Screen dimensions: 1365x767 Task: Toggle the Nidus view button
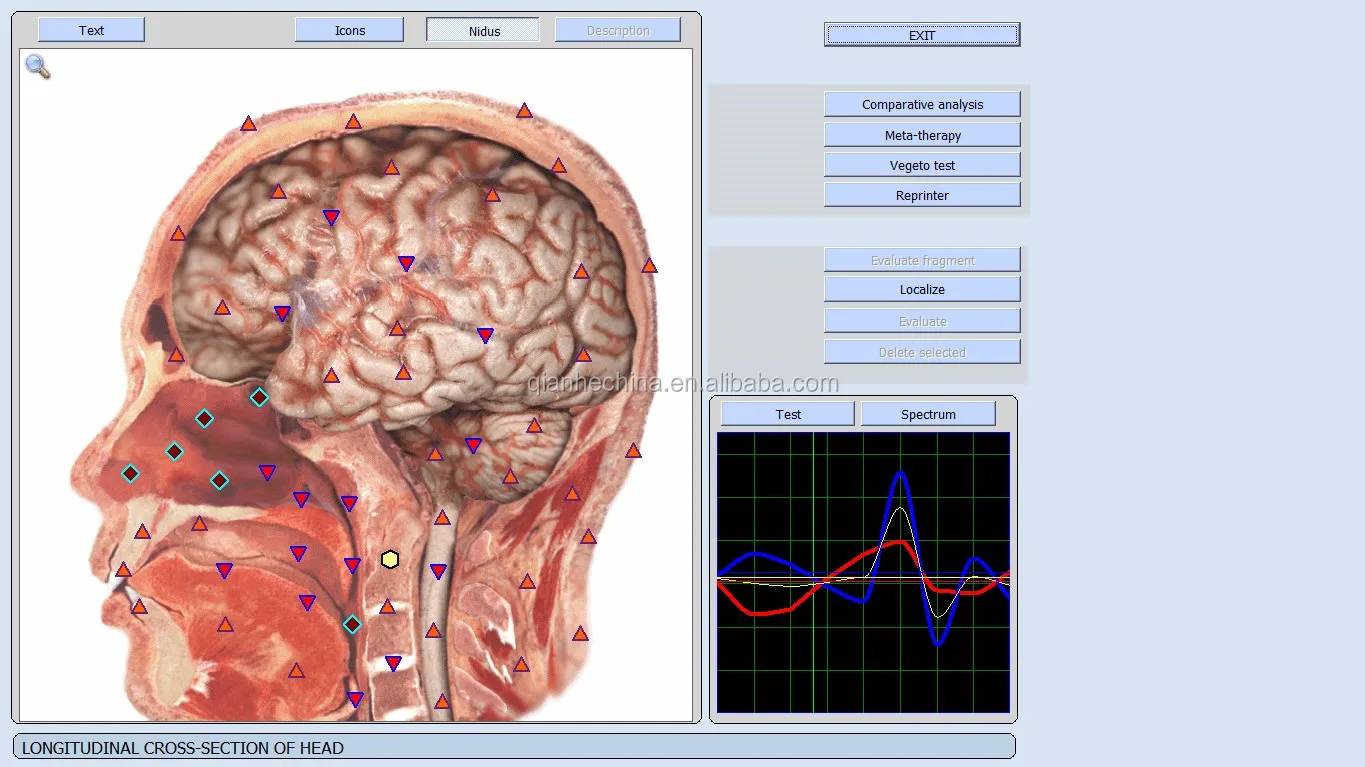[482, 30]
